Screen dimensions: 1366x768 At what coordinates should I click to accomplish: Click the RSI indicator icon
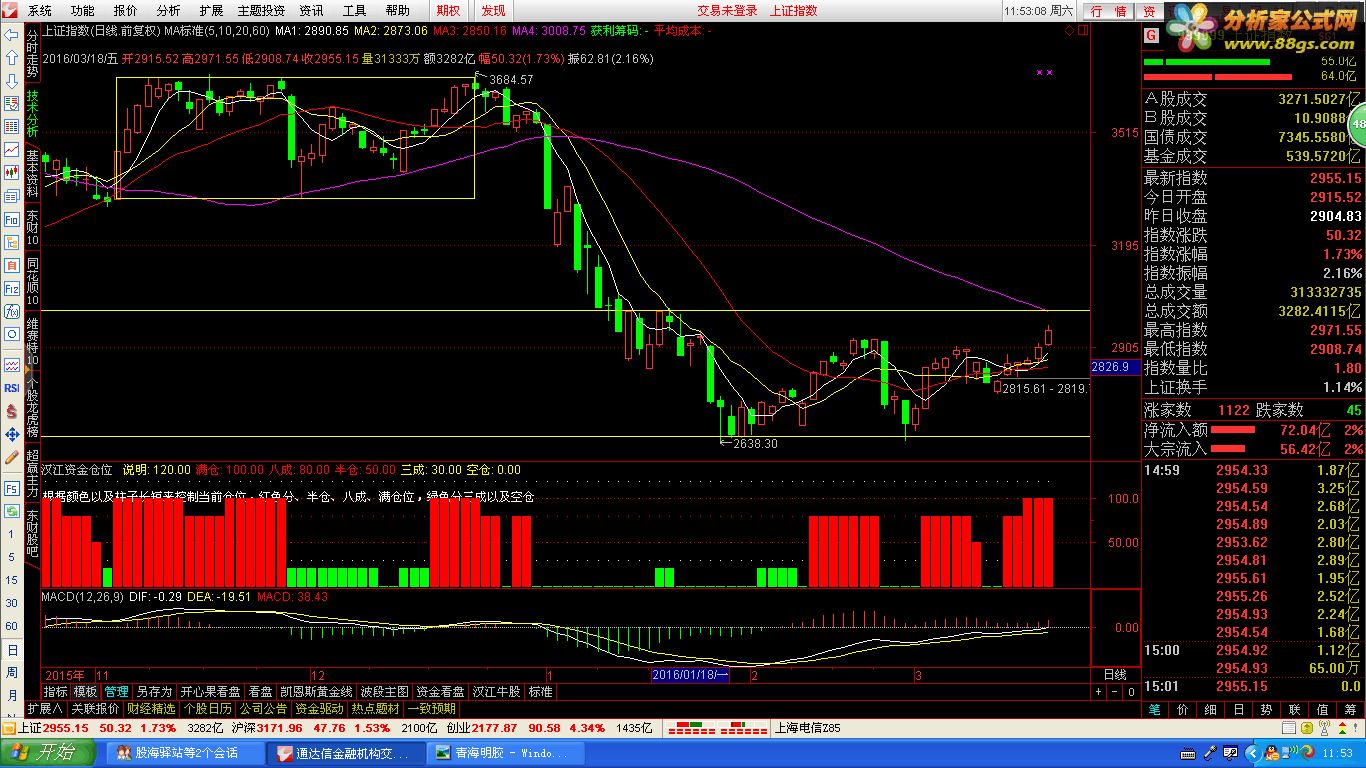(x=12, y=388)
